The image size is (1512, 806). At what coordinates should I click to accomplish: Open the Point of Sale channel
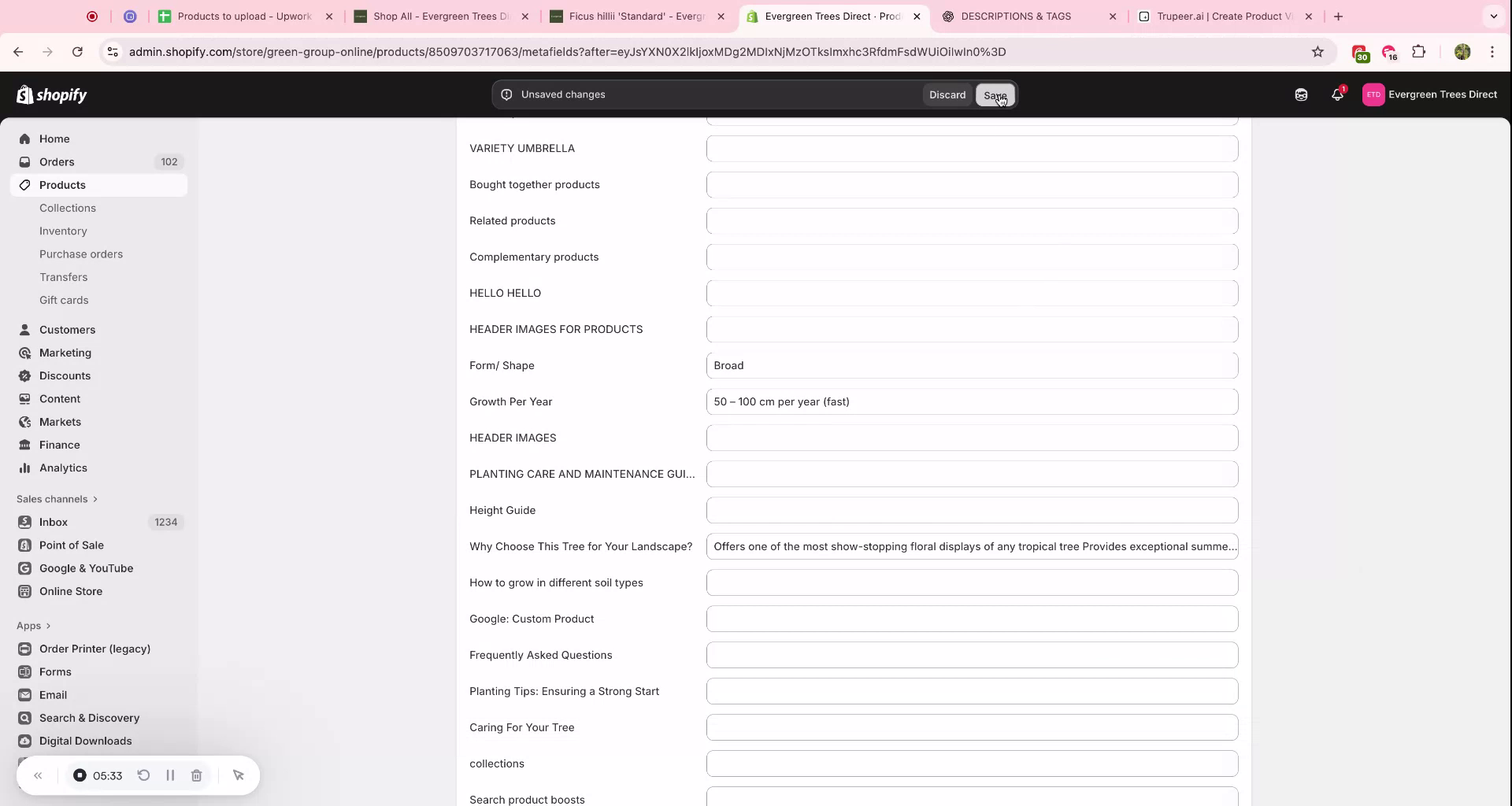pos(72,545)
